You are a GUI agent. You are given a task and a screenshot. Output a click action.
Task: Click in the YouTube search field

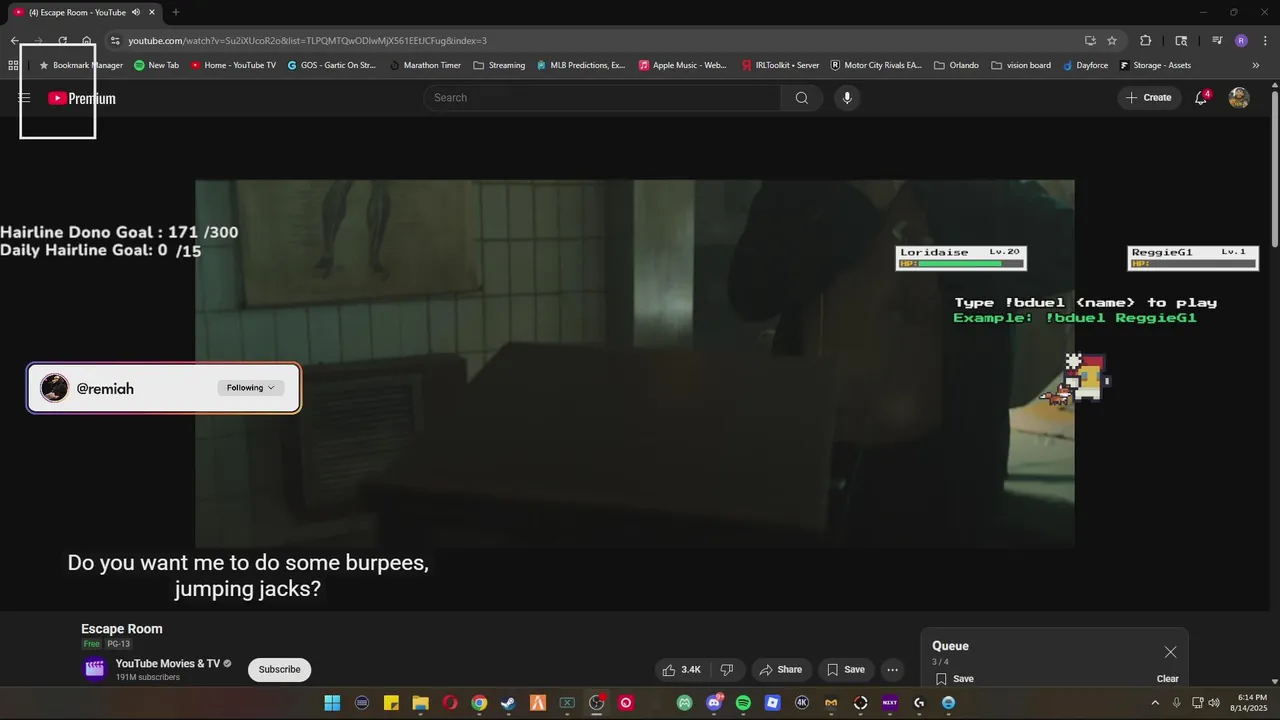[603, 98]
